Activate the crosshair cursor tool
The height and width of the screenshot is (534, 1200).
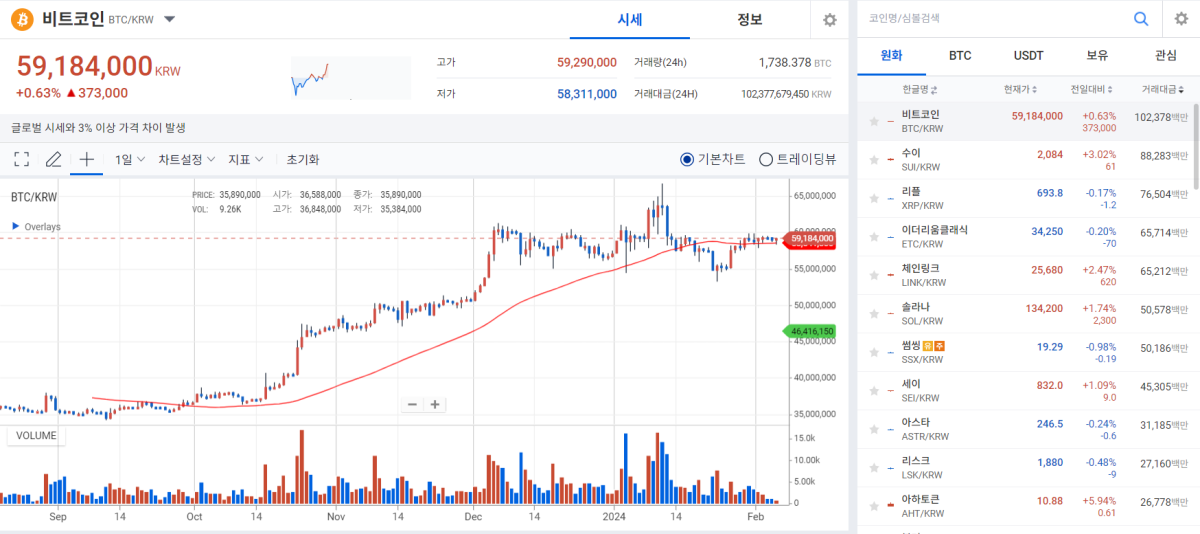tap(87, 159)
